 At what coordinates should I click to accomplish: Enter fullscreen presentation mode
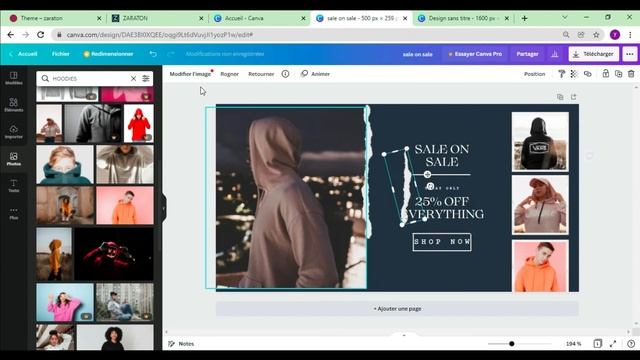pyautogui.click(x=613, y=344)
